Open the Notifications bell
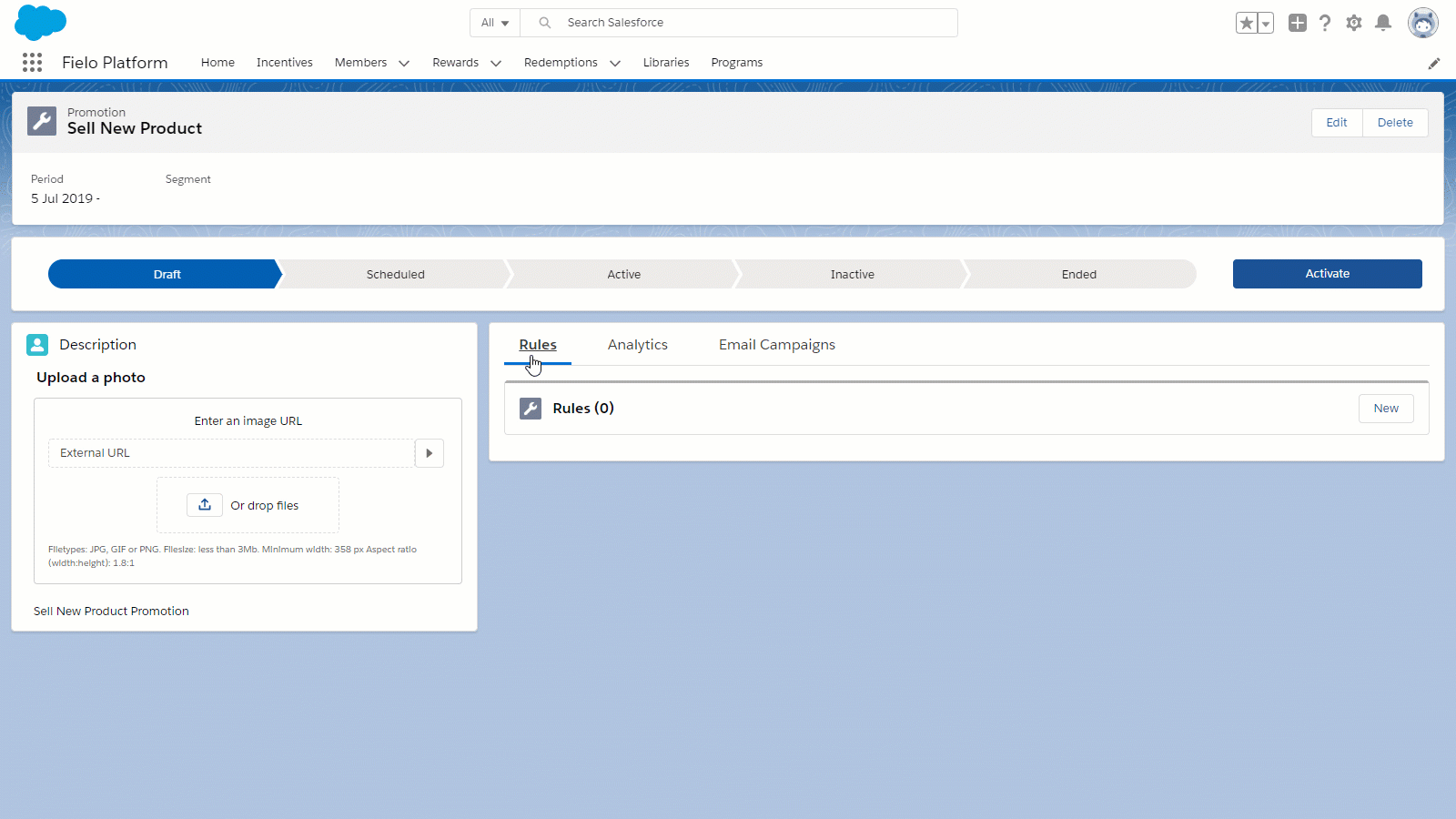1456x819 pixels. [x=1383, y=23]
